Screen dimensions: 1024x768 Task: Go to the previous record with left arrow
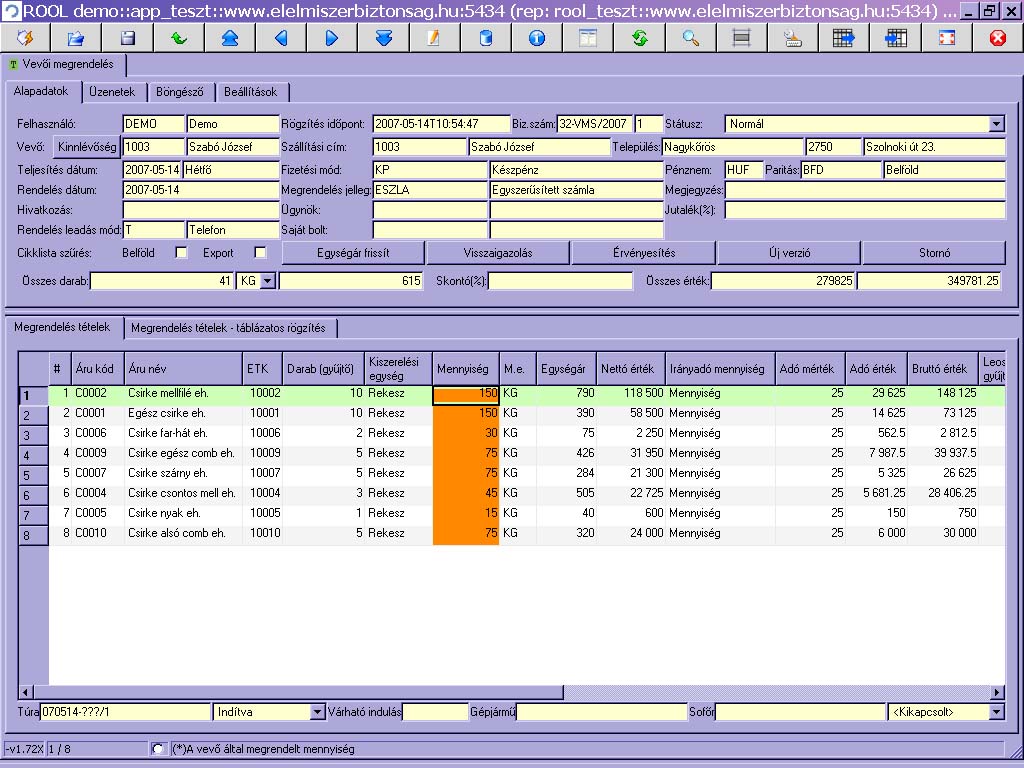tap(281, 38)
